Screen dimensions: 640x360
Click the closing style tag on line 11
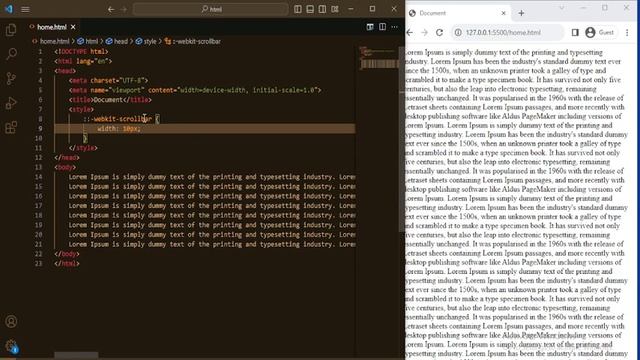(x=83, y=148)
